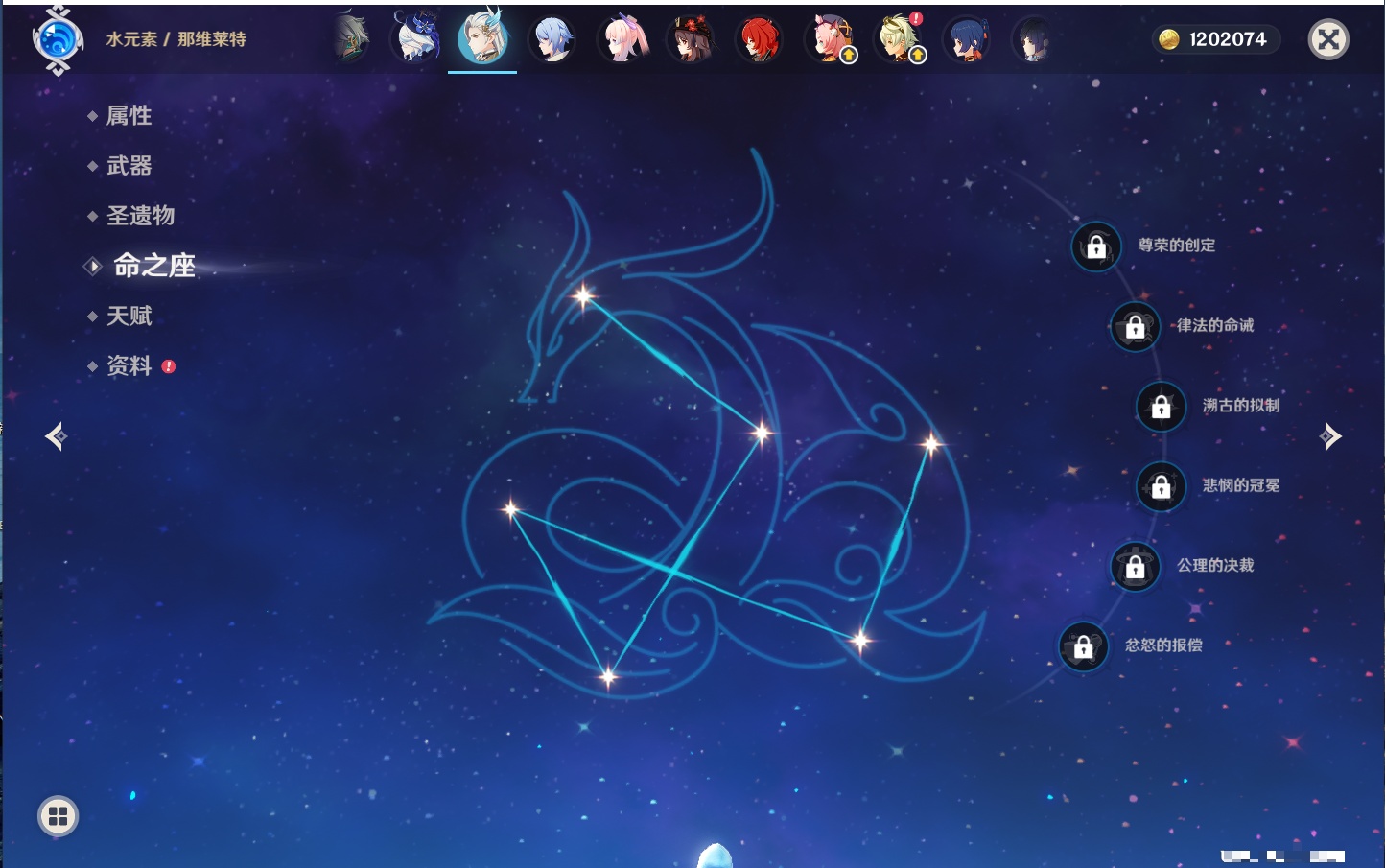
Task: Switch to Hu Tao's character portrait
Action: (x=691, y=40)
